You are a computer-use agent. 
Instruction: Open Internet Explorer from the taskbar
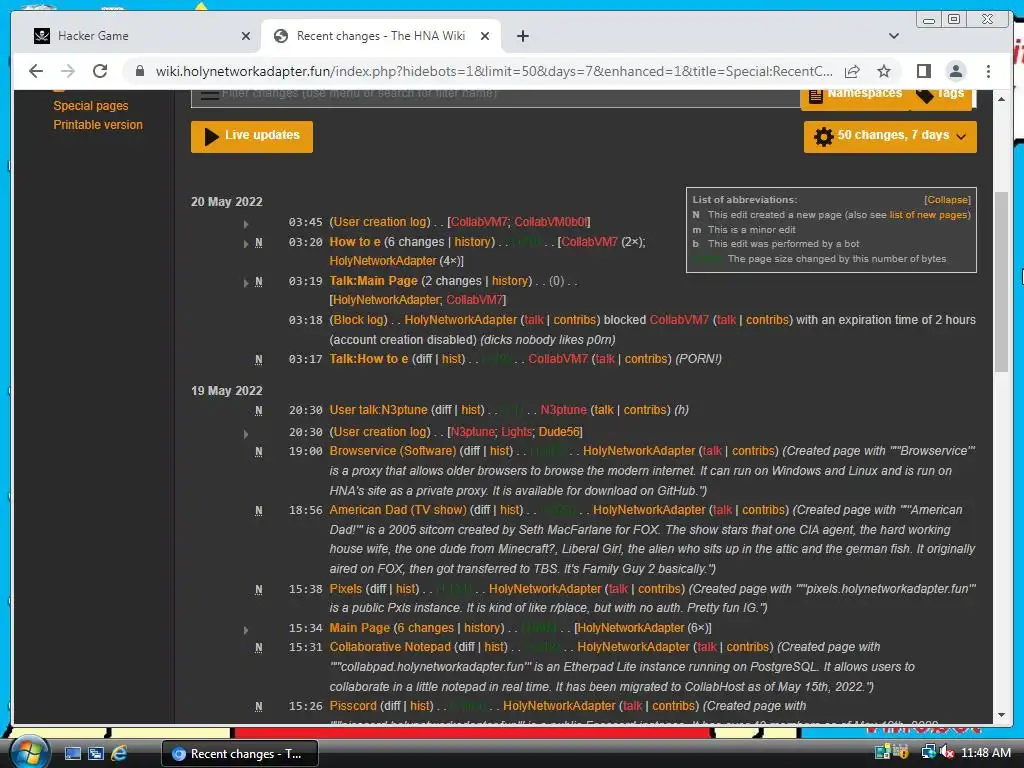119,754
